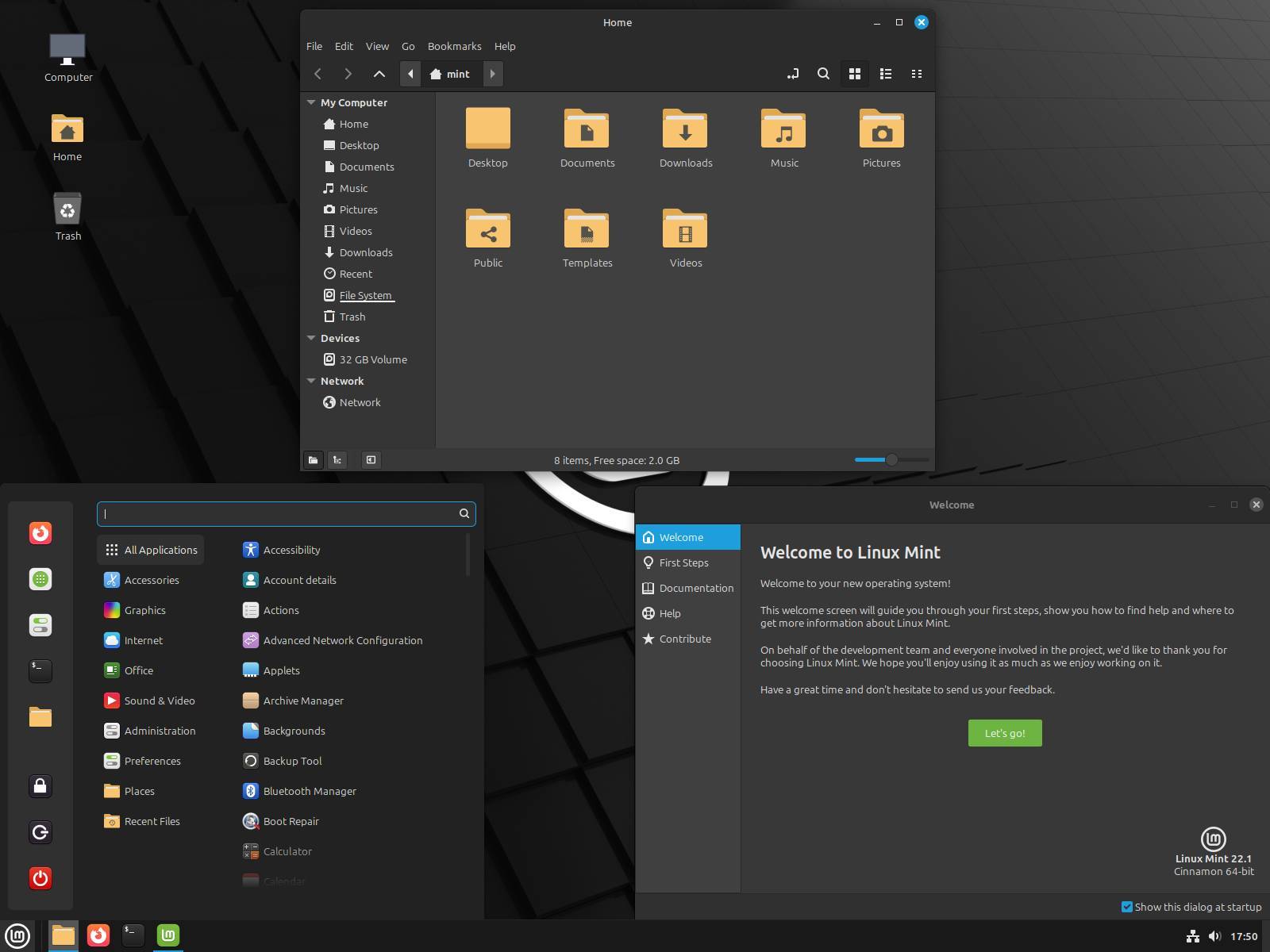
Task: Click the search magnifier in menu
Action: point(464,513)
